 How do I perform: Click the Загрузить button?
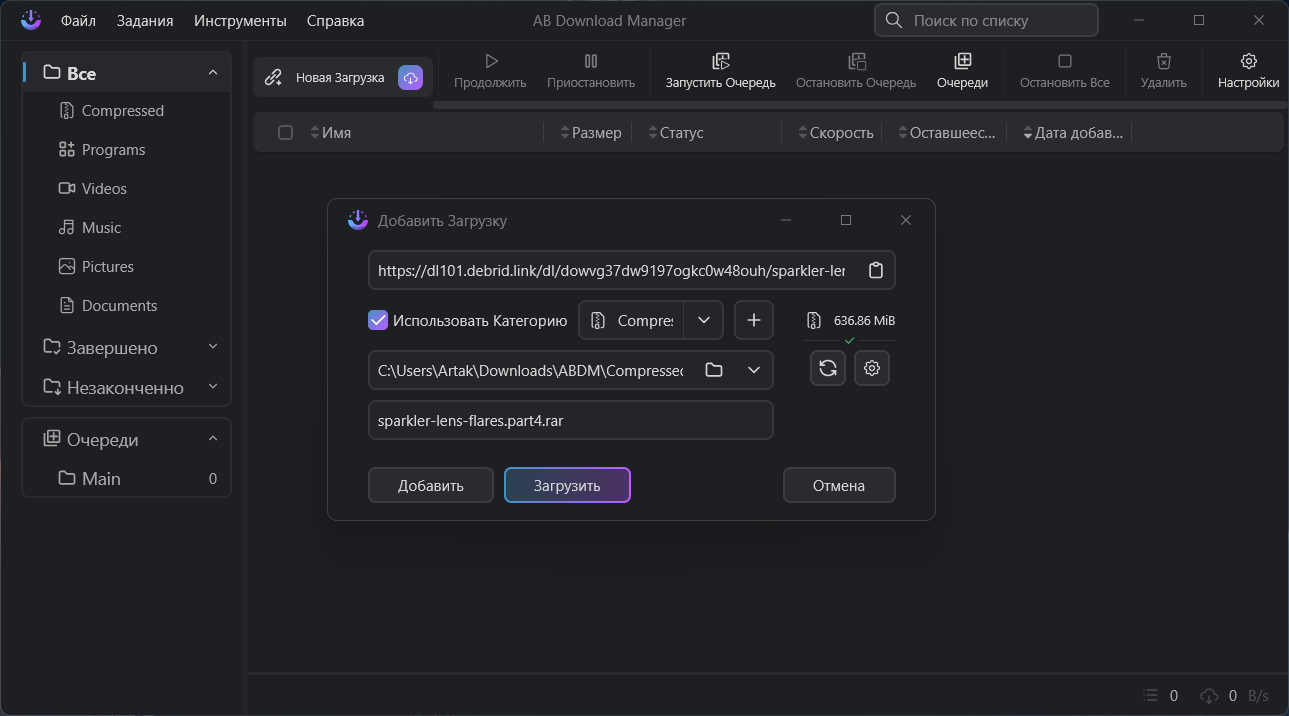coord(567,485)
